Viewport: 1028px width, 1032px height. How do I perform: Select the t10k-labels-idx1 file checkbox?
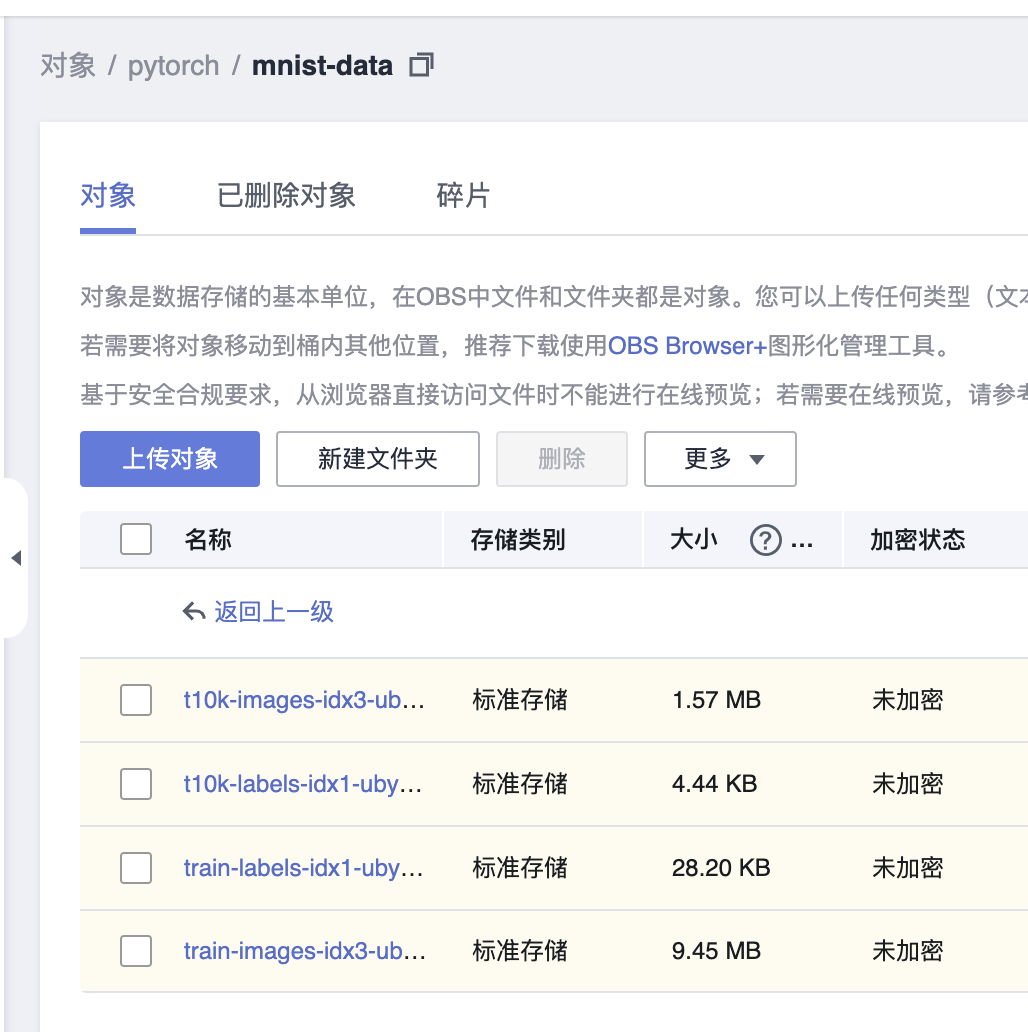(136, 784)
